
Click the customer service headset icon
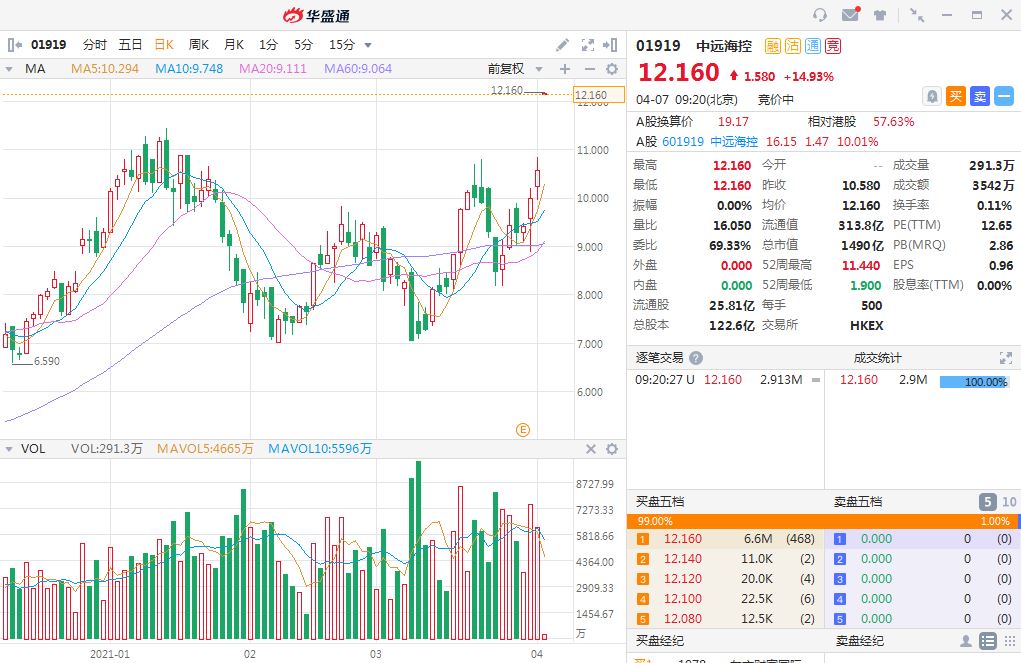[820, 15]
